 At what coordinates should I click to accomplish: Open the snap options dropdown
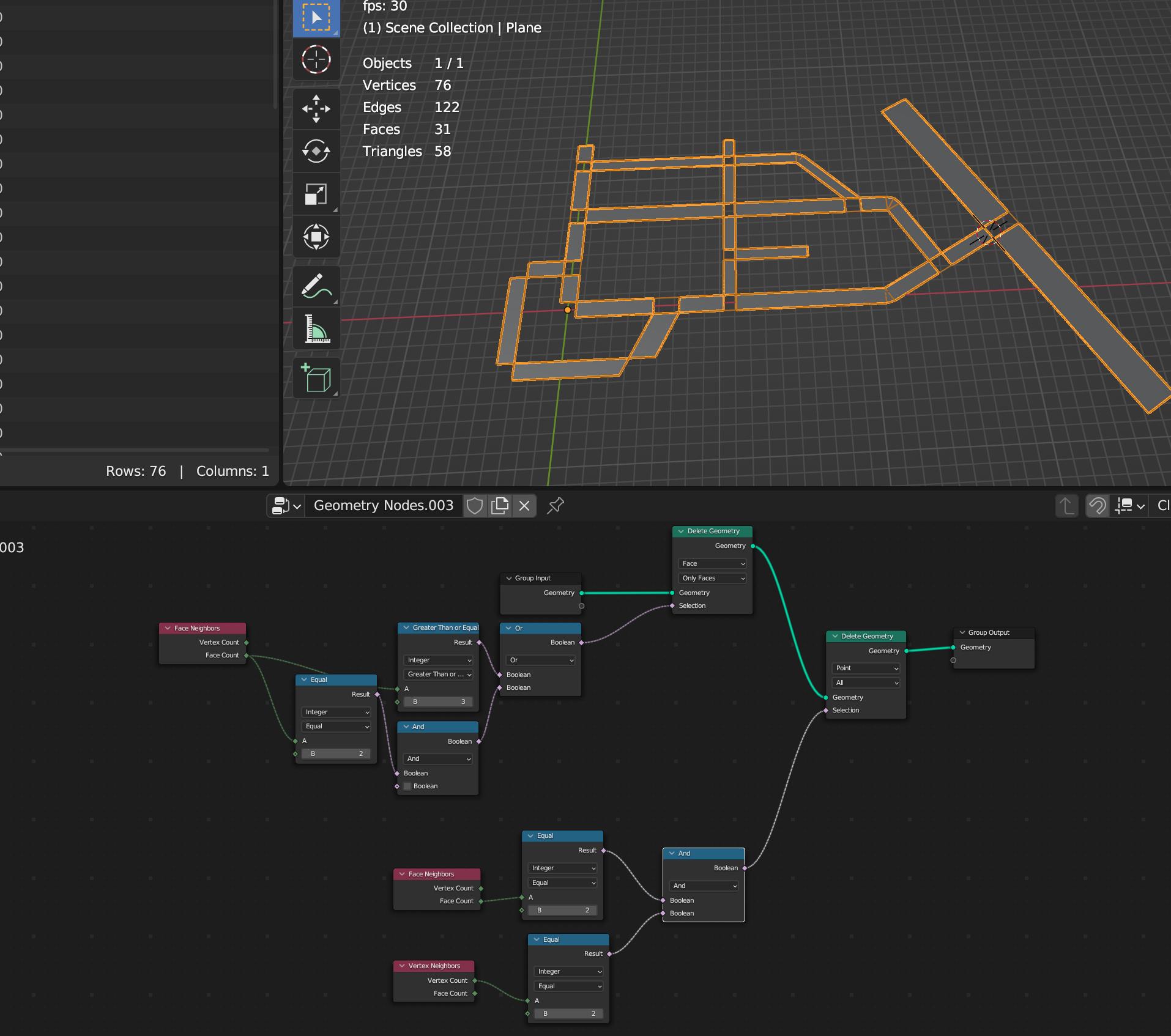click(x=1129, y=506)
